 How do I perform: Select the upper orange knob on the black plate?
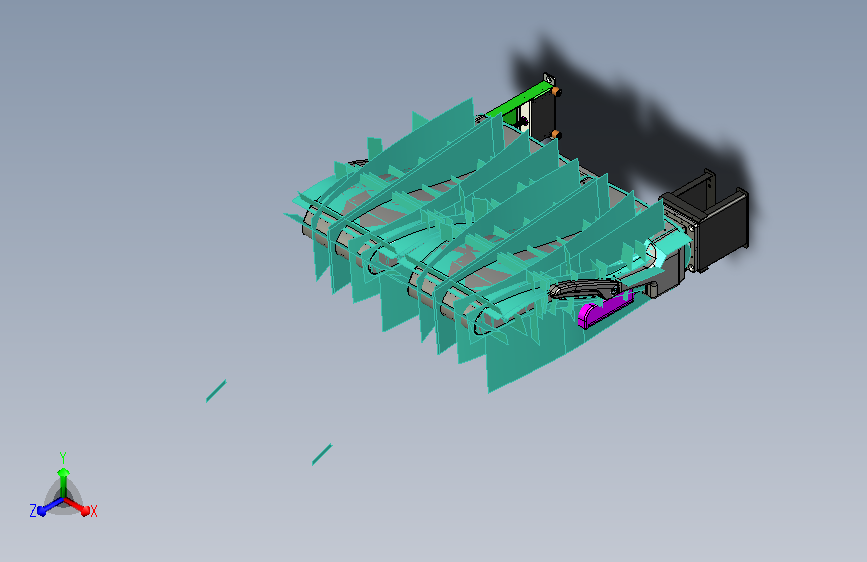556,92
